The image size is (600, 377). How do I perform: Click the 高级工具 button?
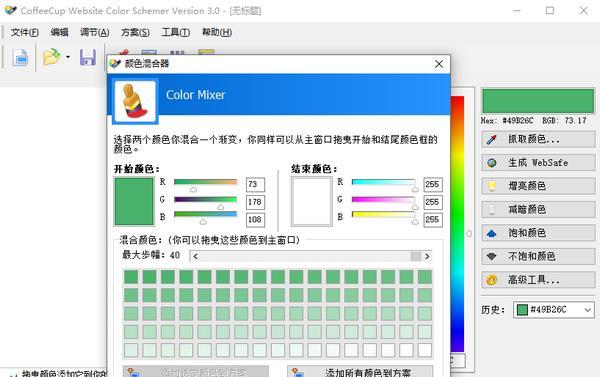(538, 280)
